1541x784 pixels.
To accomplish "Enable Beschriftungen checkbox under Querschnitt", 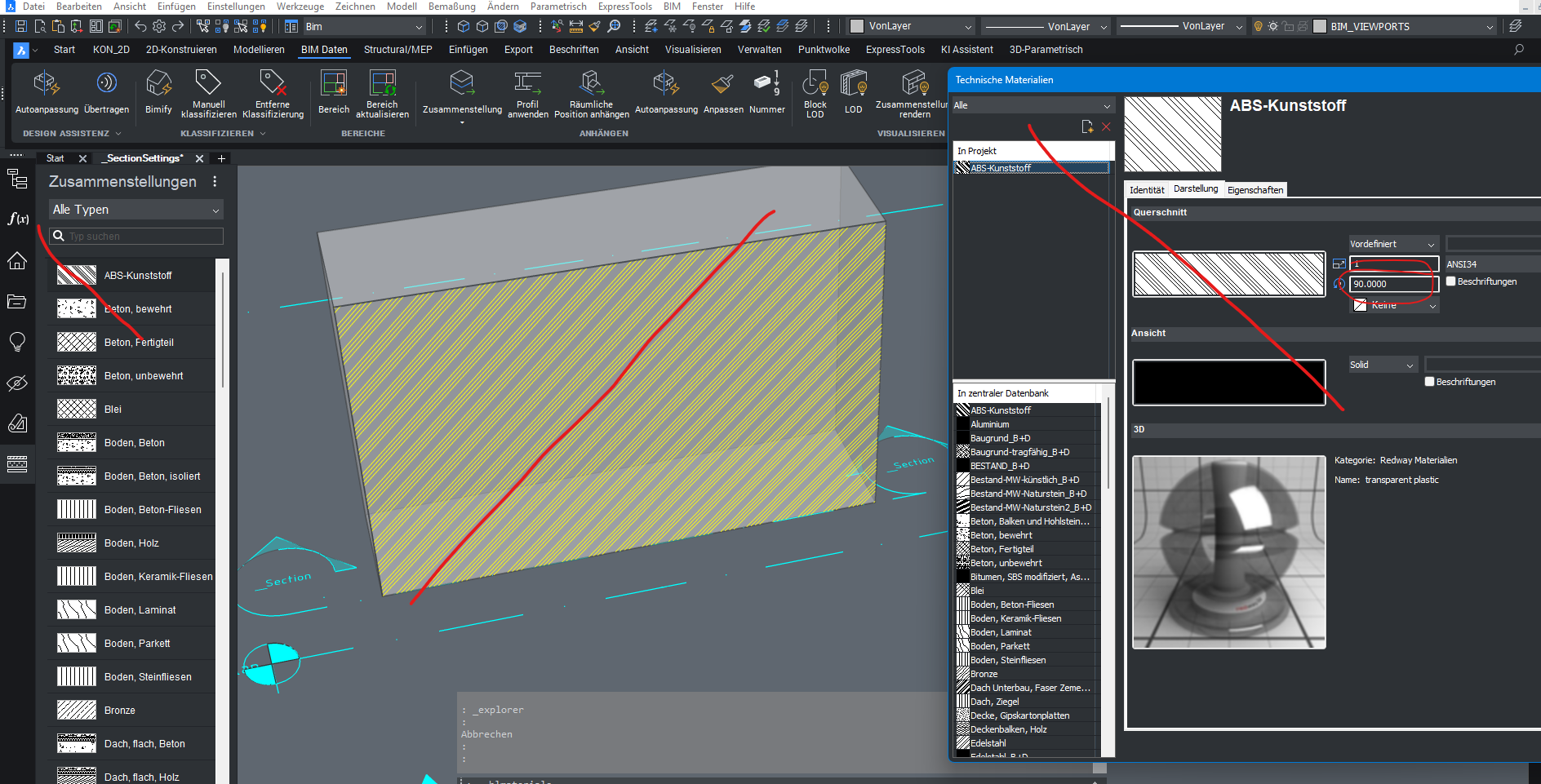I will pyautogui.click(x=1451, y=281).
